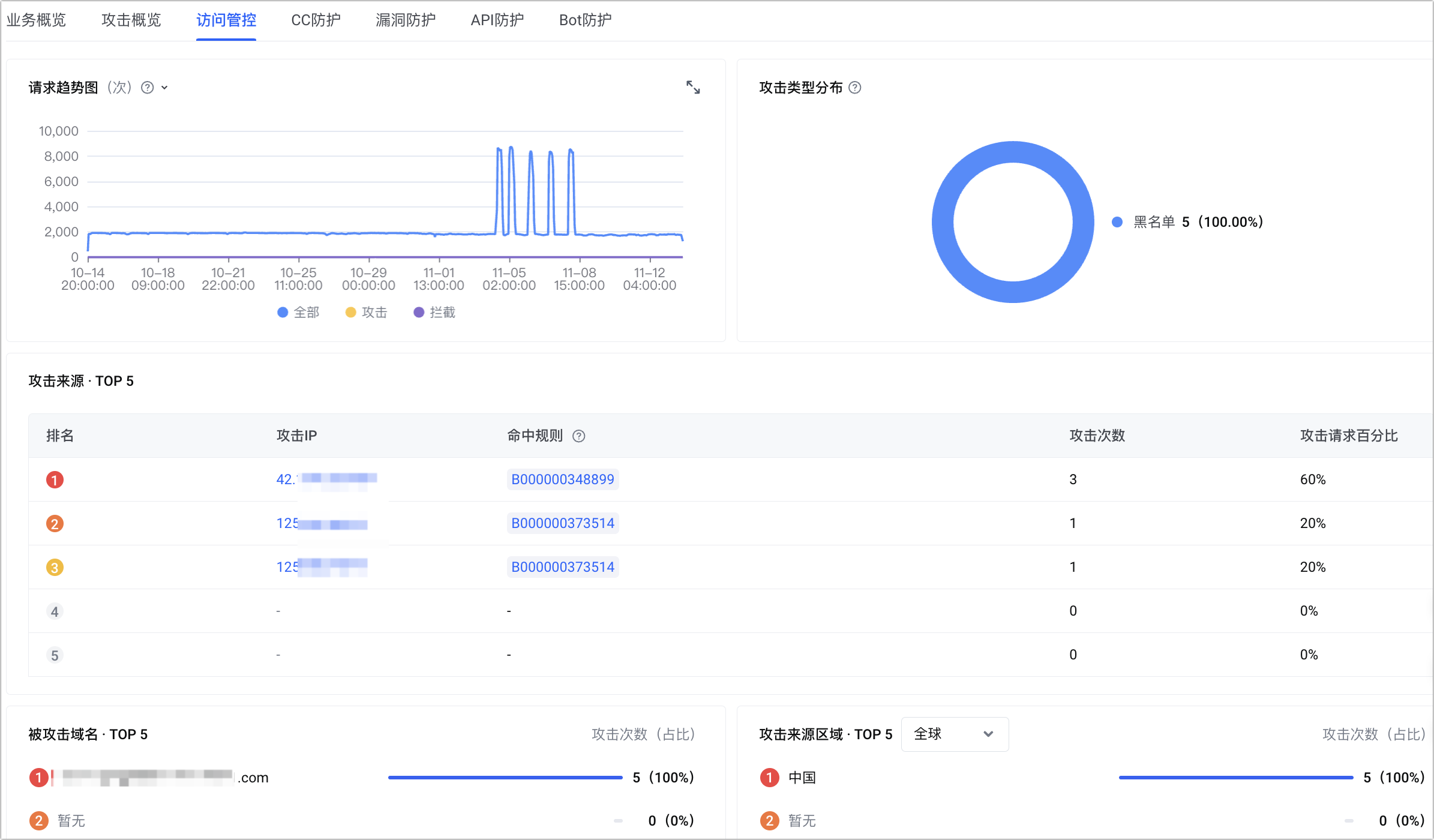This screenshot has width=1434, height=840.
Task: Go to the 漏洞防护 tab
Action: (x=406, y=20)
